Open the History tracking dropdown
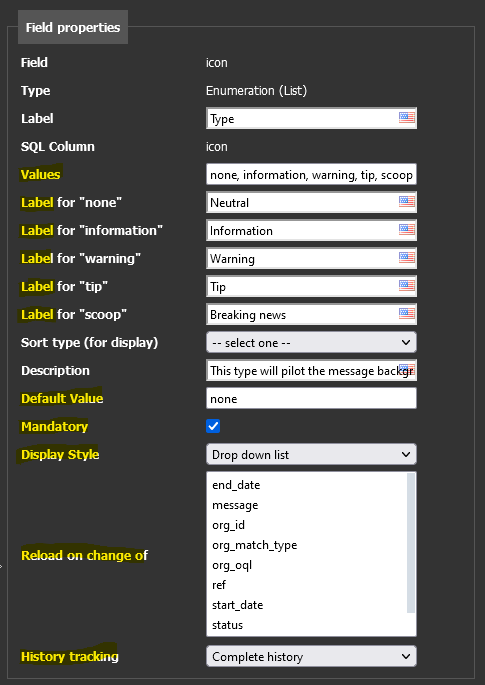Image resolution: width=485 pixels, height=685 pixels. point(311,656)
